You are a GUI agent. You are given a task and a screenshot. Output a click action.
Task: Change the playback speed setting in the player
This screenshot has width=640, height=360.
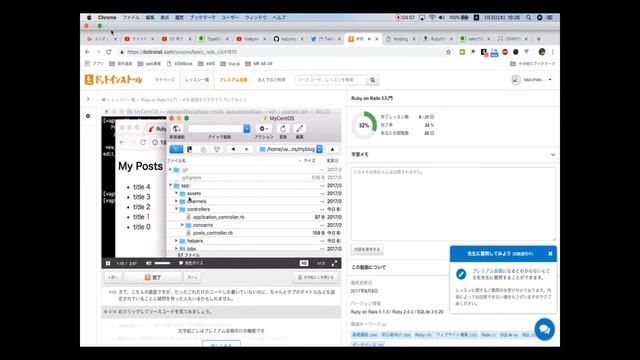(321, 263)
